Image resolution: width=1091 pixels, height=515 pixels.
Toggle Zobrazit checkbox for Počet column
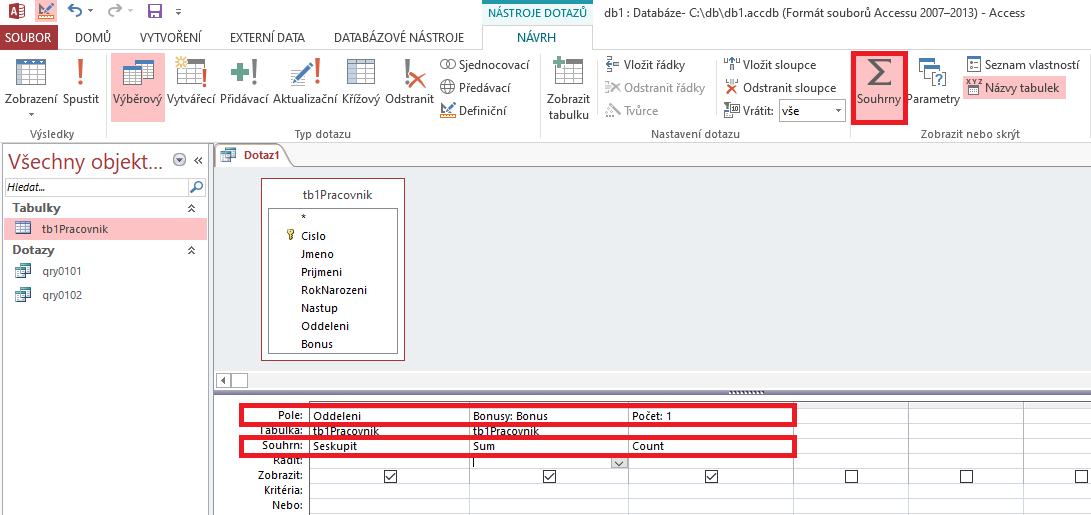click(711, 477)
